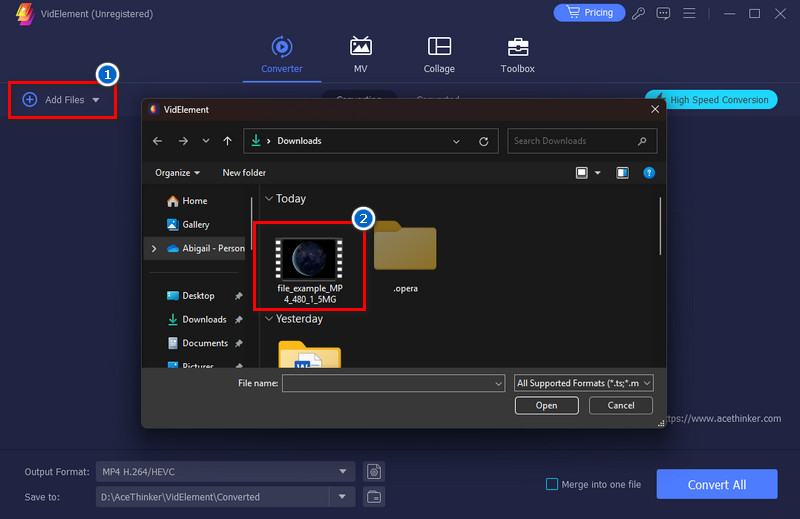
Task: Open the Organize menu
Action: tap(177, 172)
